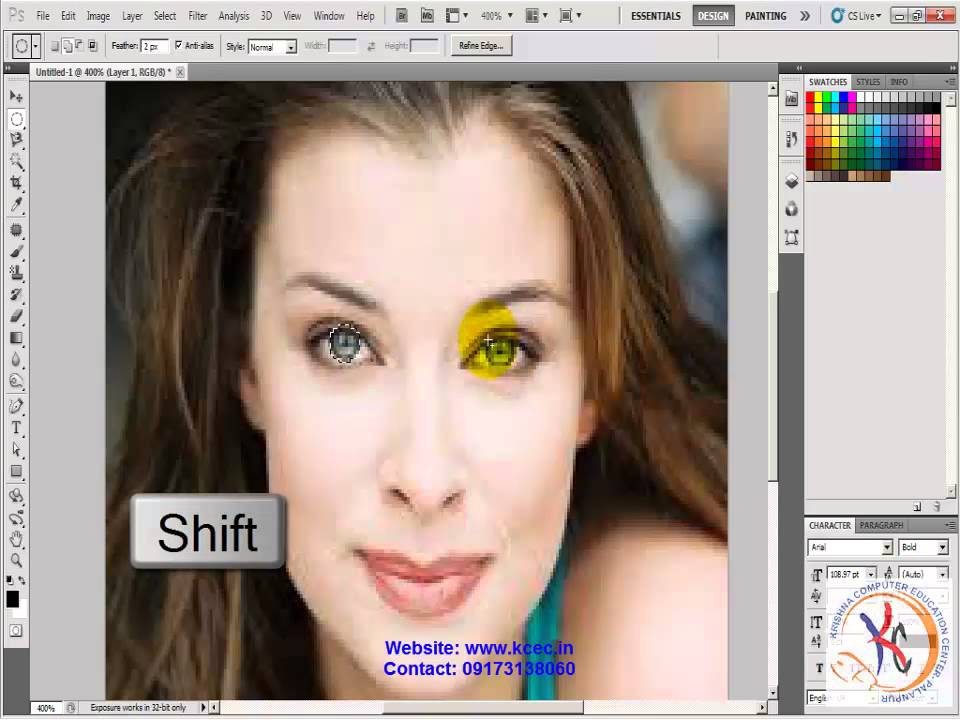Select the Path Selection tool

coord(17,449)
